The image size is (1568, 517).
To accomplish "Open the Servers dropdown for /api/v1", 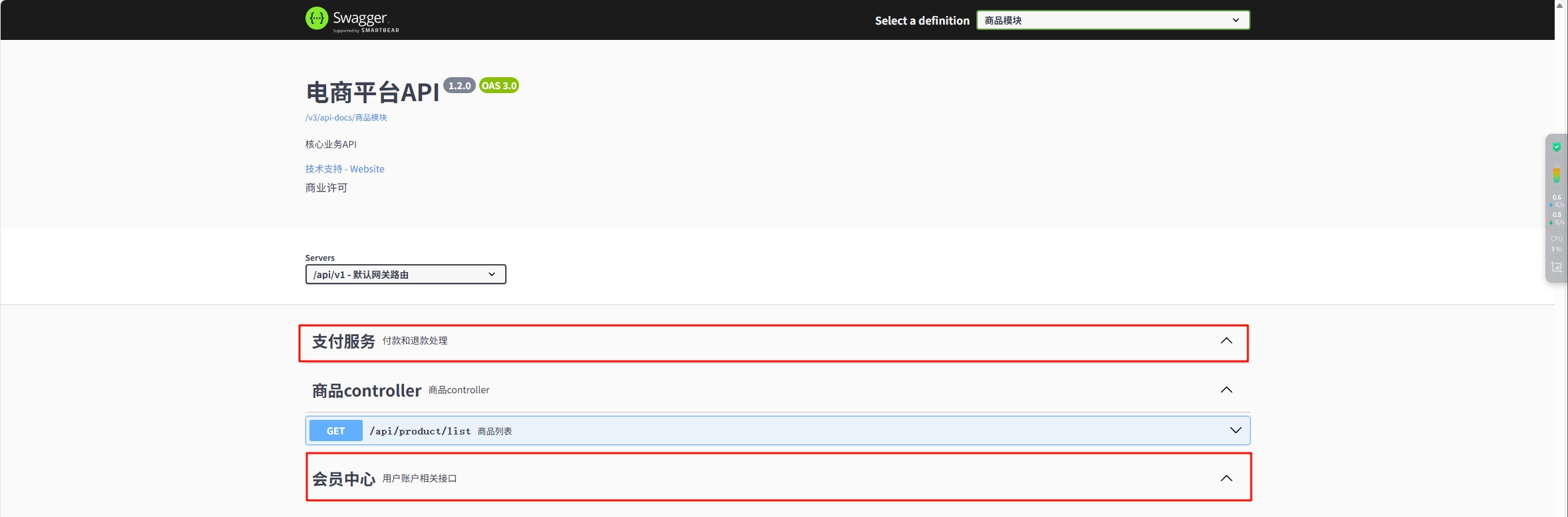I will click(405, 275).
